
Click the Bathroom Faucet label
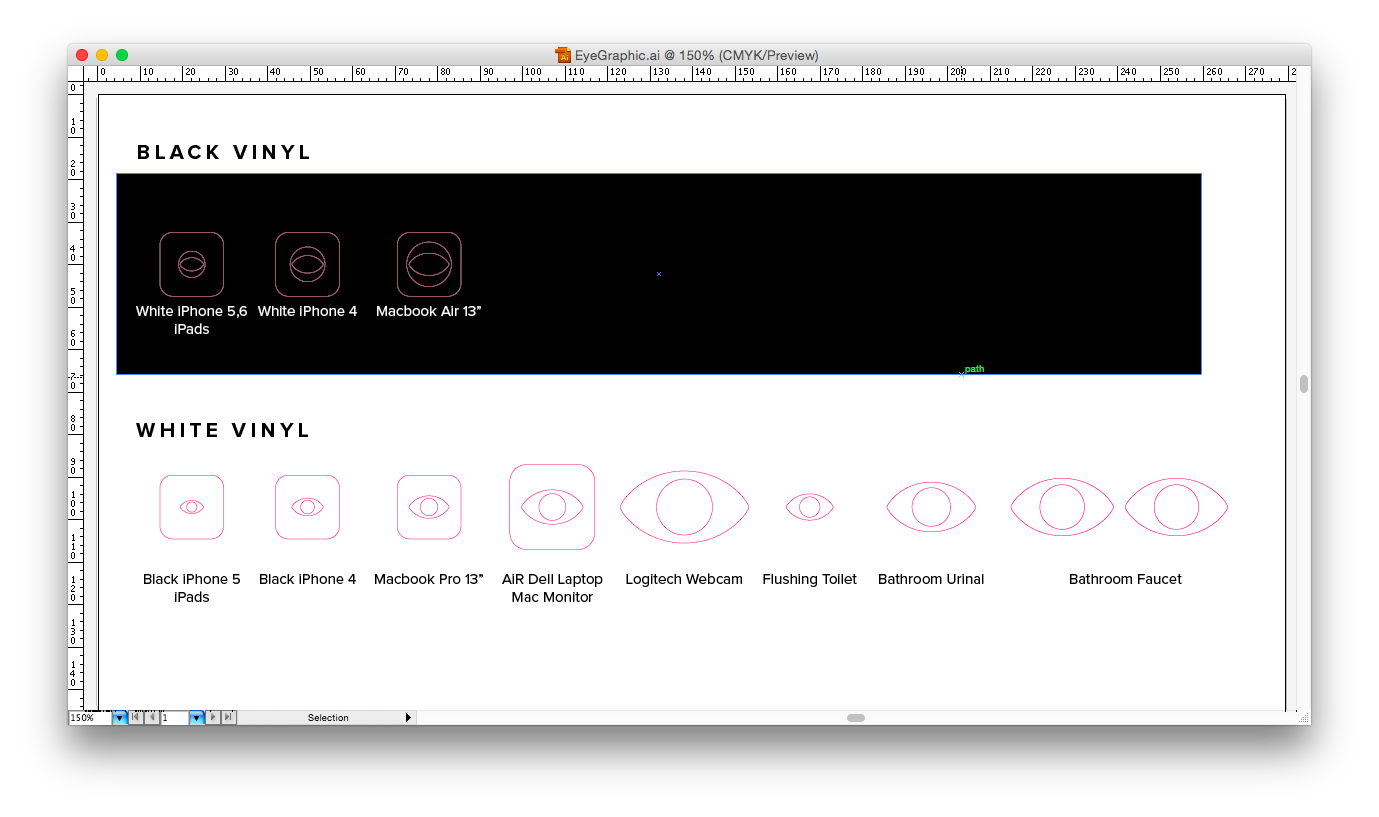[x=1125, y=579]
